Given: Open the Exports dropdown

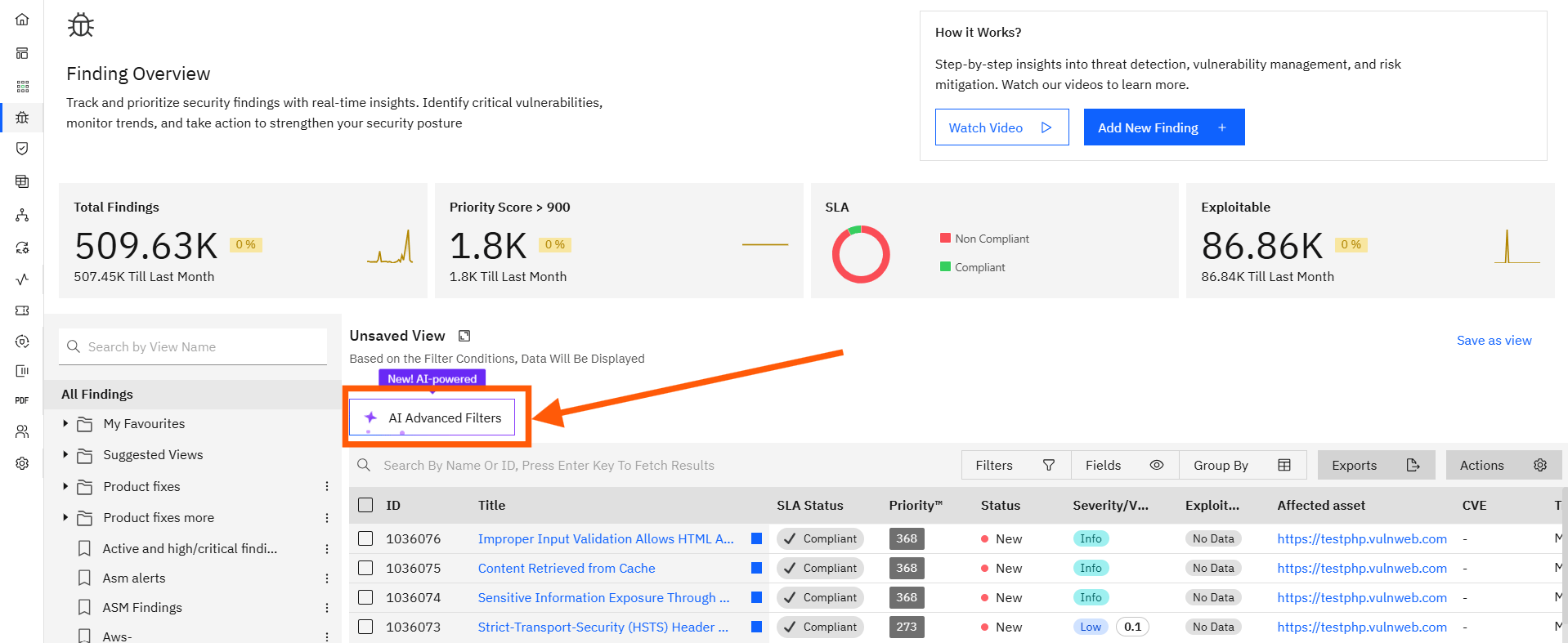Looking at the screenshot, I should click(1376, 465).
